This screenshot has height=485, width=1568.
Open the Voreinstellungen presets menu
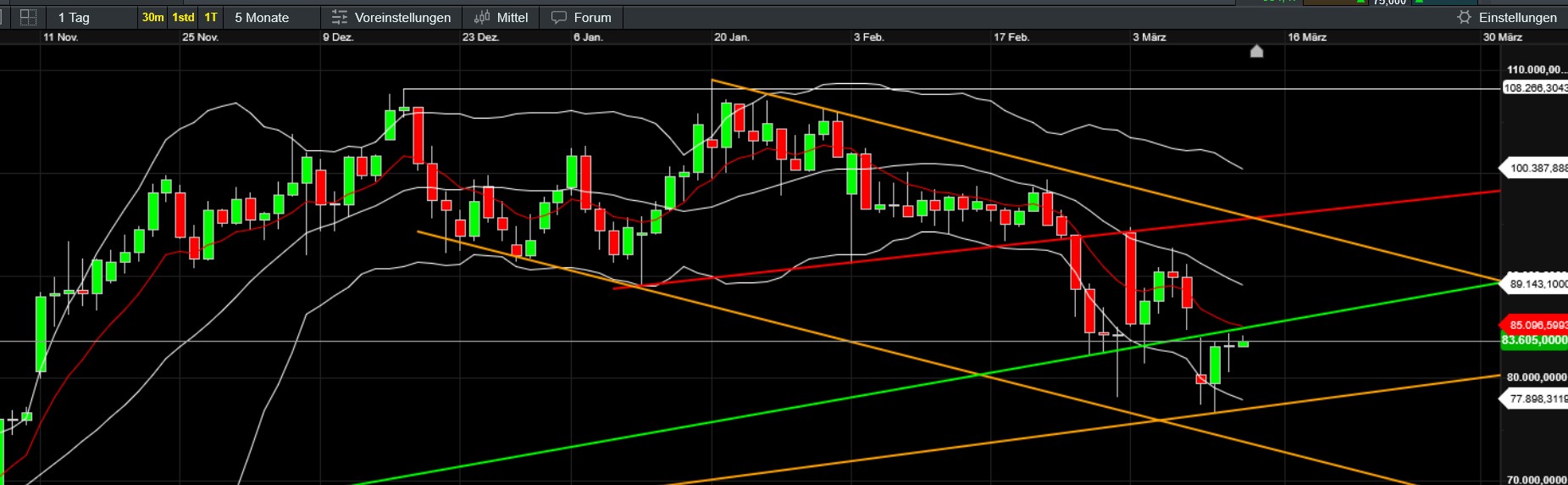tap(391, 17)
